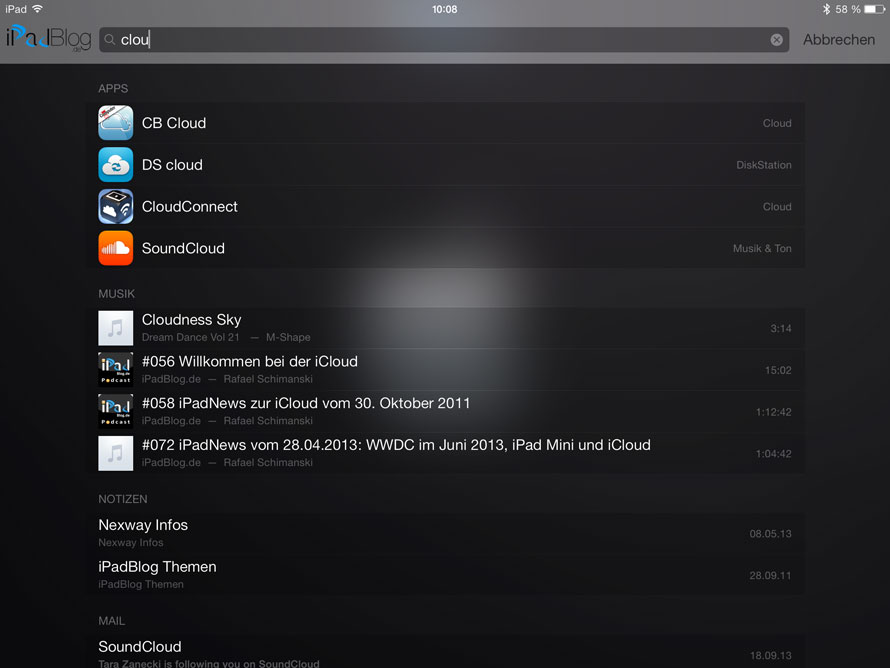Tap the Bluetooth status icon
Image resolution: width=890 pixels, height=668 pixels.
(826, 9)
